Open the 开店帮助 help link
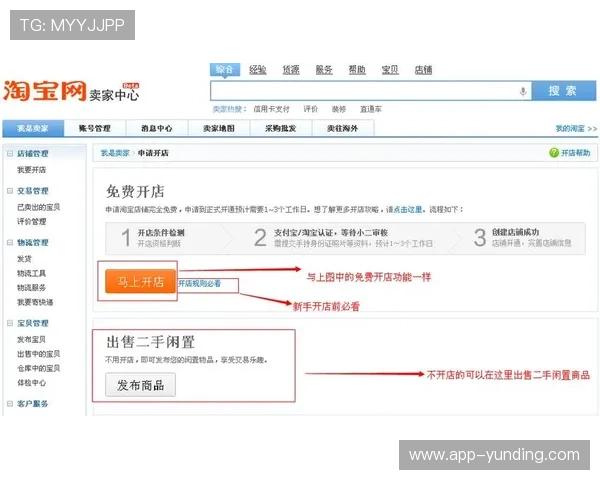600x480 pixels. 575,153
